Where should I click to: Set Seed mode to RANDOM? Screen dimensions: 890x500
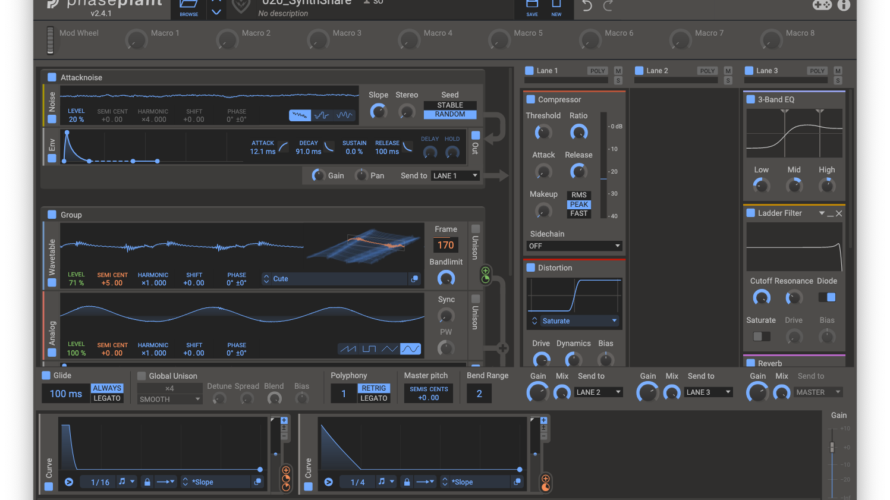[450, 114]
